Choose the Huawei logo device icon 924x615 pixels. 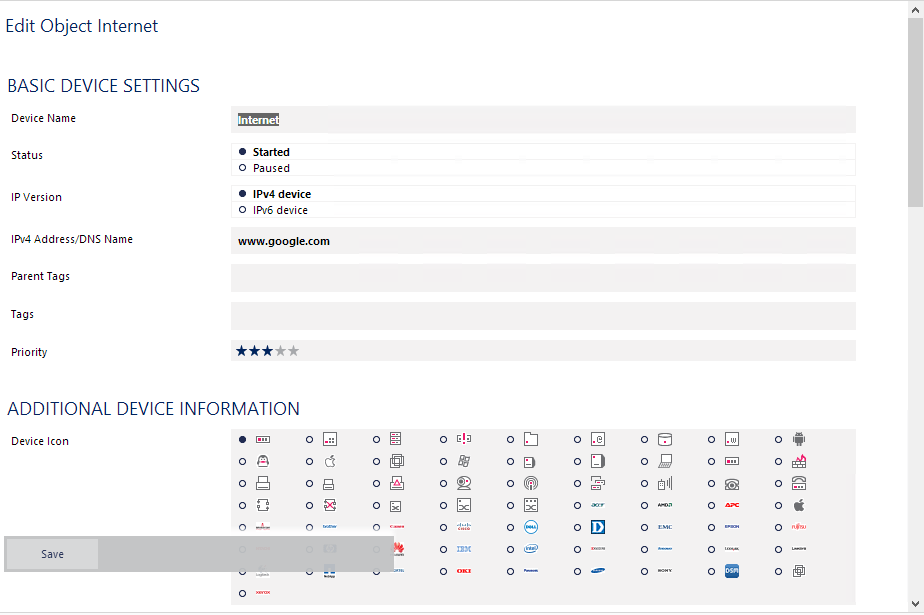(x=399, y=549)
